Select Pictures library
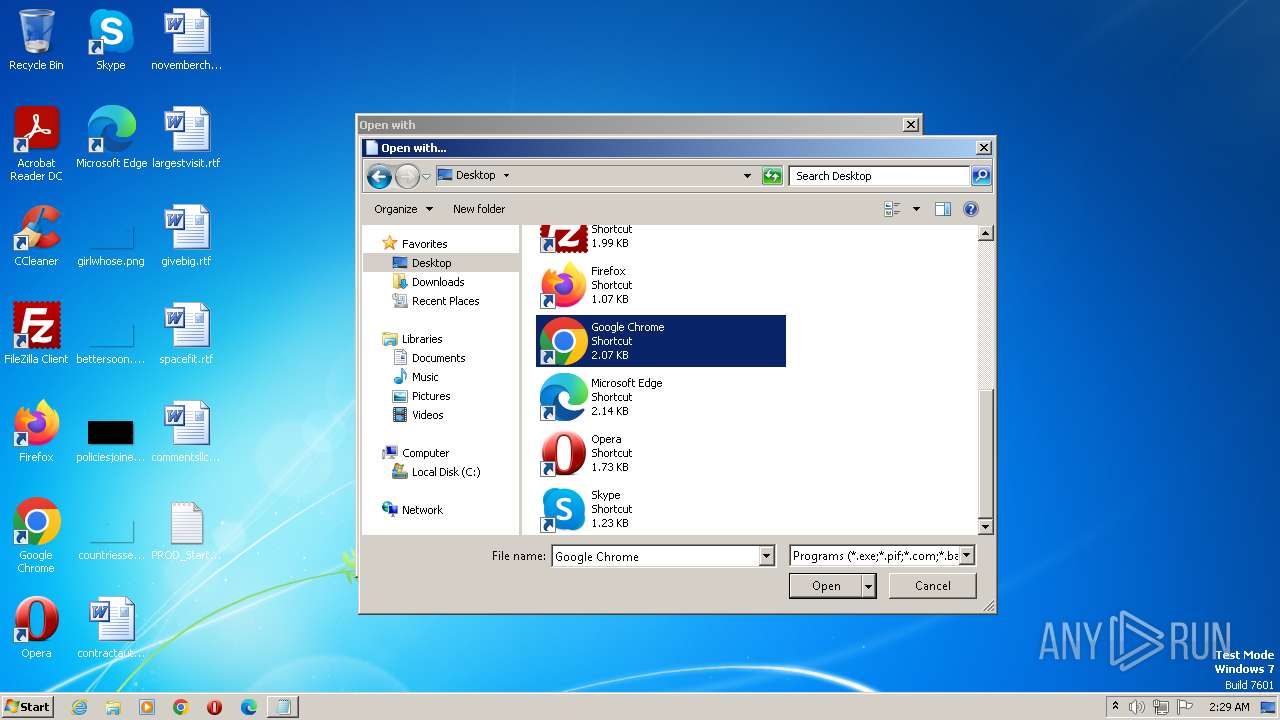 [x=431, y=396]
